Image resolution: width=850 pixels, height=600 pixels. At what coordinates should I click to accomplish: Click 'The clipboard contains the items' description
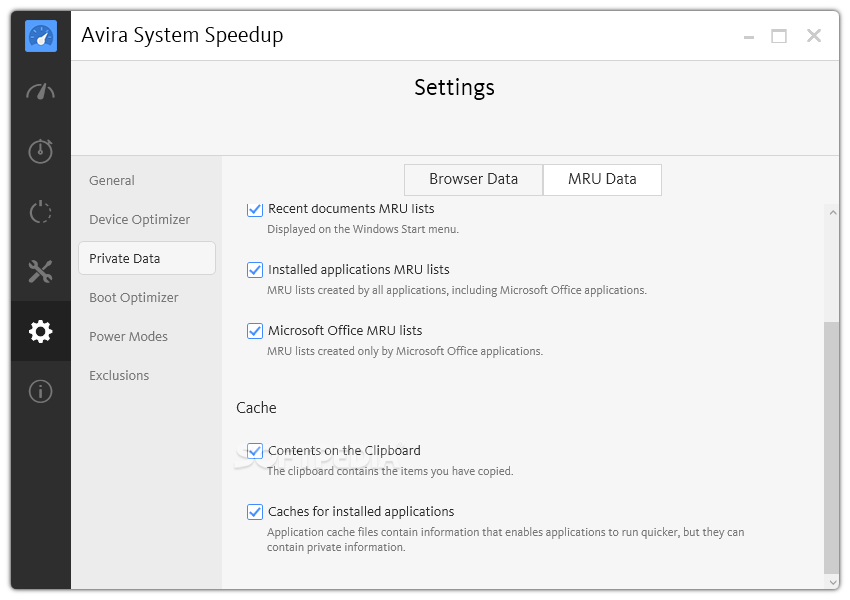390,471
